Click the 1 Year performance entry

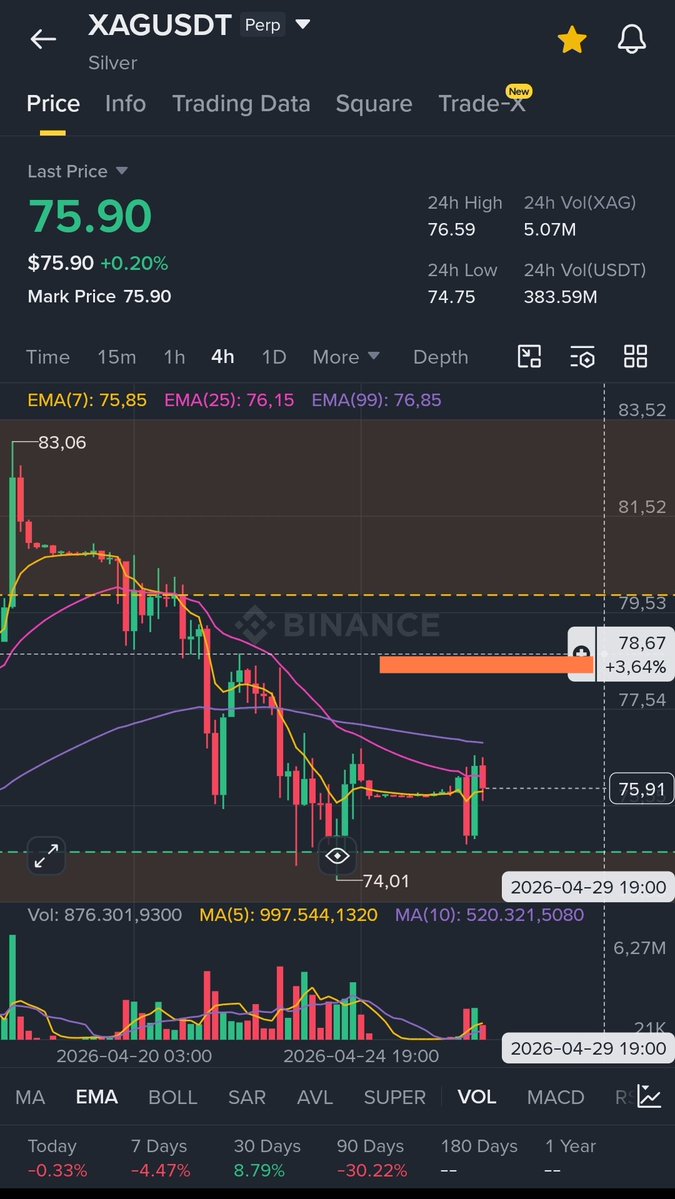tap(570, 1158)
